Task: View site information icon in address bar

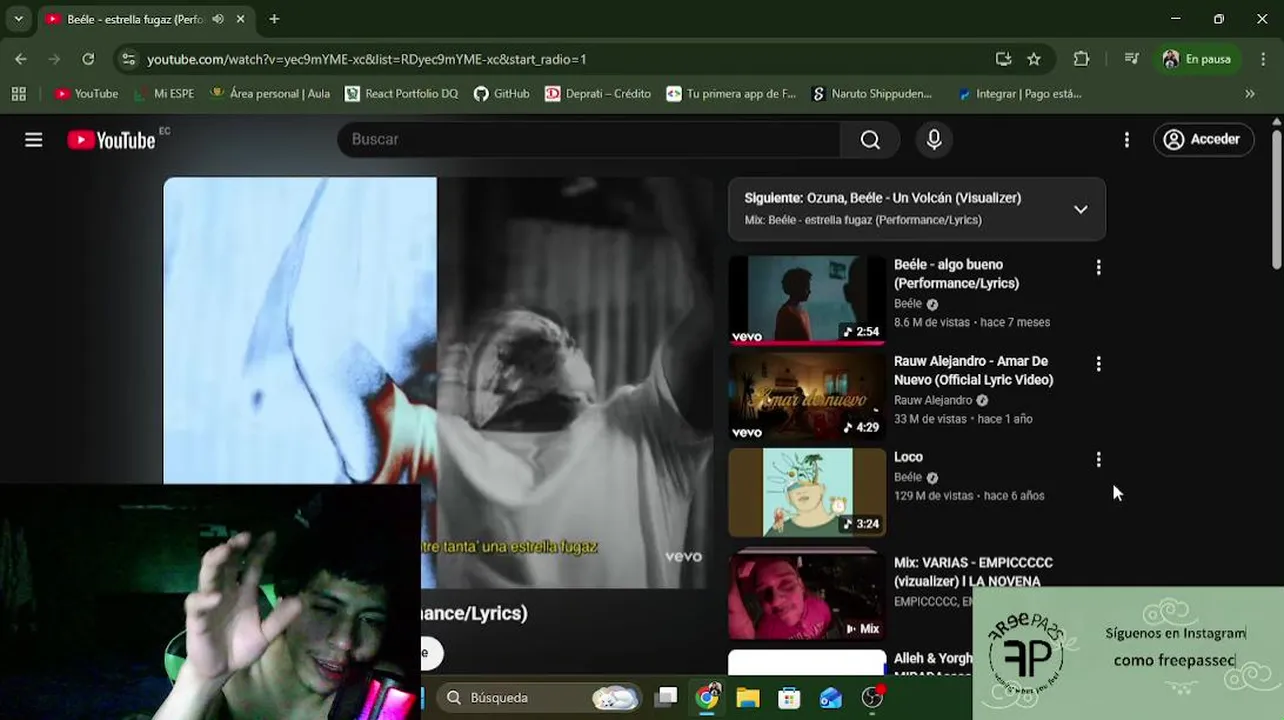Action: coord(128,59)
